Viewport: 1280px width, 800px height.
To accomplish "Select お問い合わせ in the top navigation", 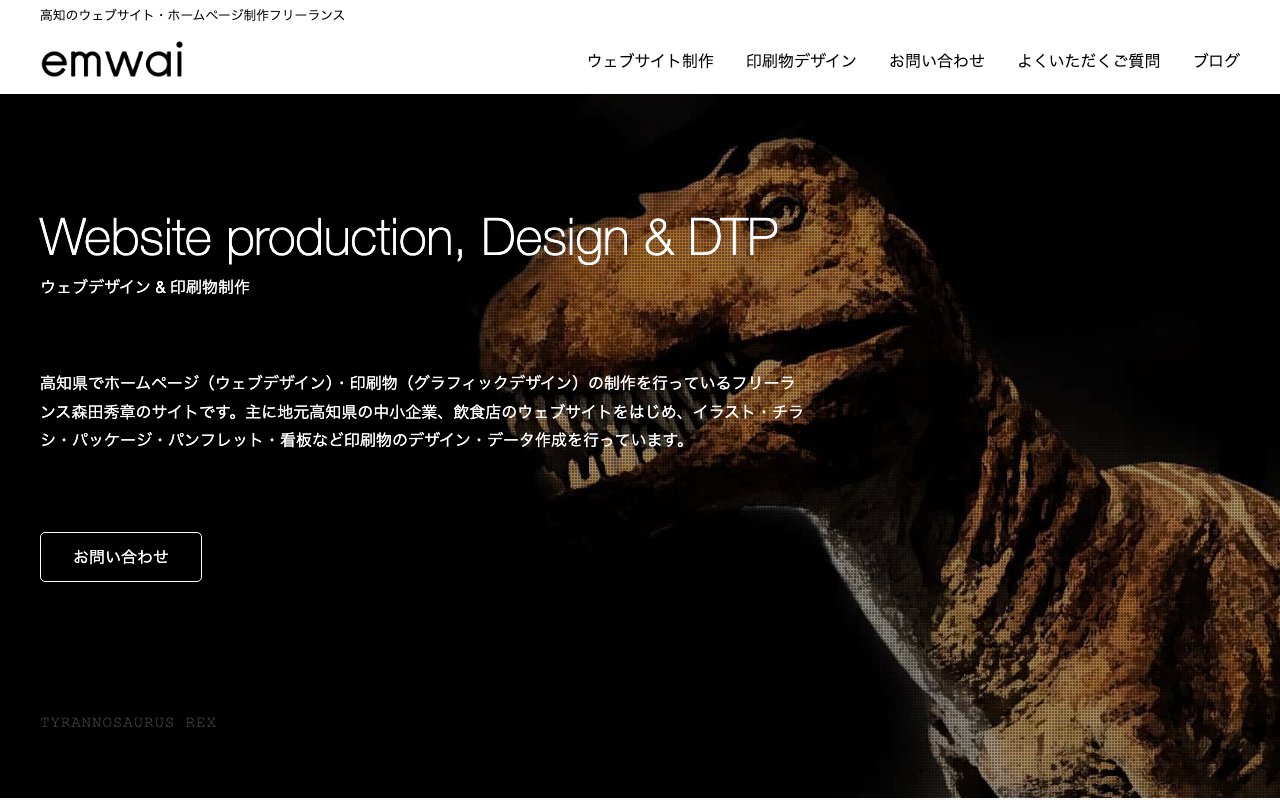I will coord(937,61).
